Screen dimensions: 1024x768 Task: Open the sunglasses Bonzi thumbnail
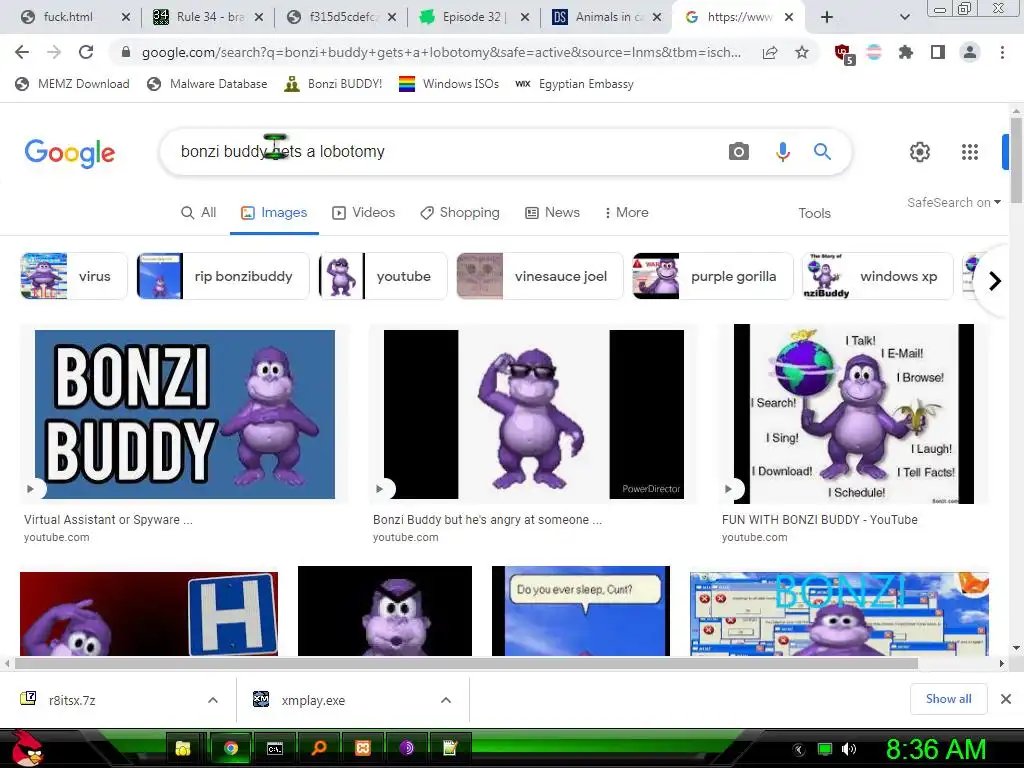click(534, 414)
